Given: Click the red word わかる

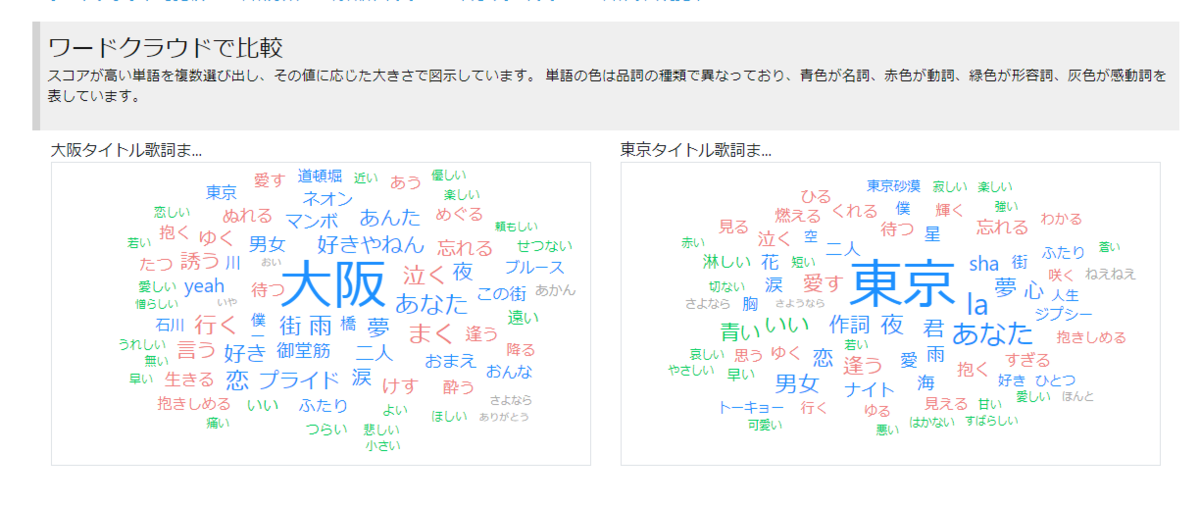Looking at the screenshot, I should pos(1061,218).
